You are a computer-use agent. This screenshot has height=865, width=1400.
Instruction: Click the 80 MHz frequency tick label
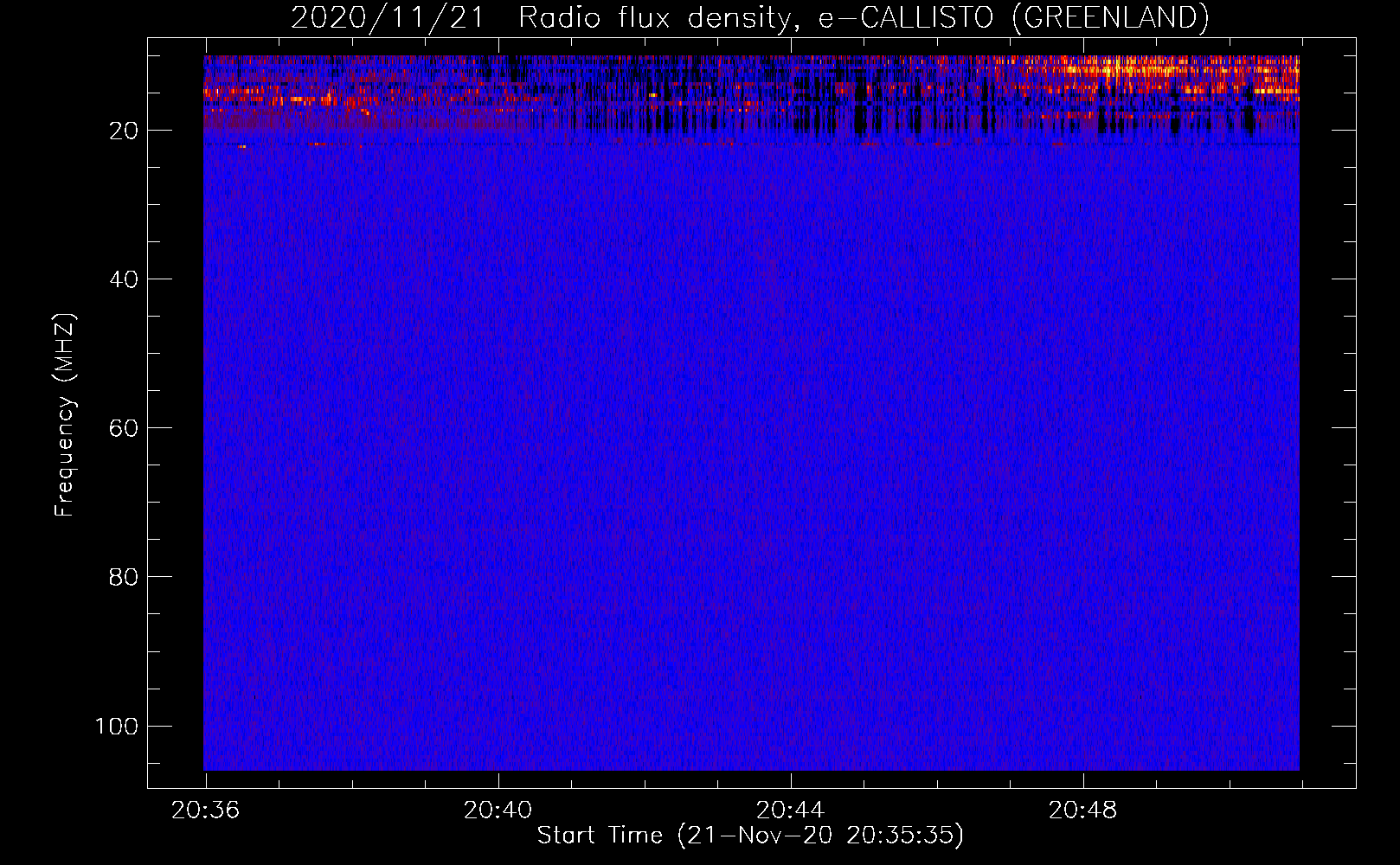pyautogui.click(x=124, y=577)
